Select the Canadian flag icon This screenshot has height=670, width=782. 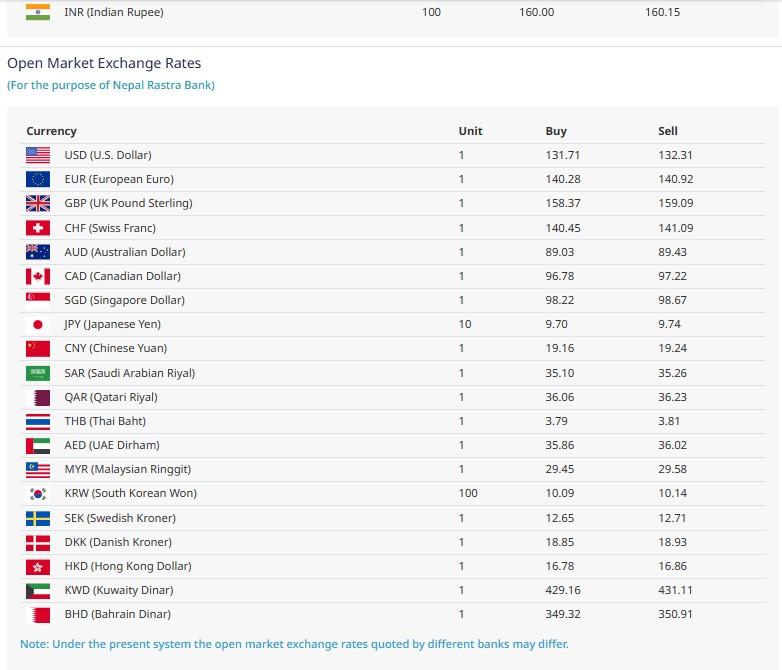[x=38, y=276]
